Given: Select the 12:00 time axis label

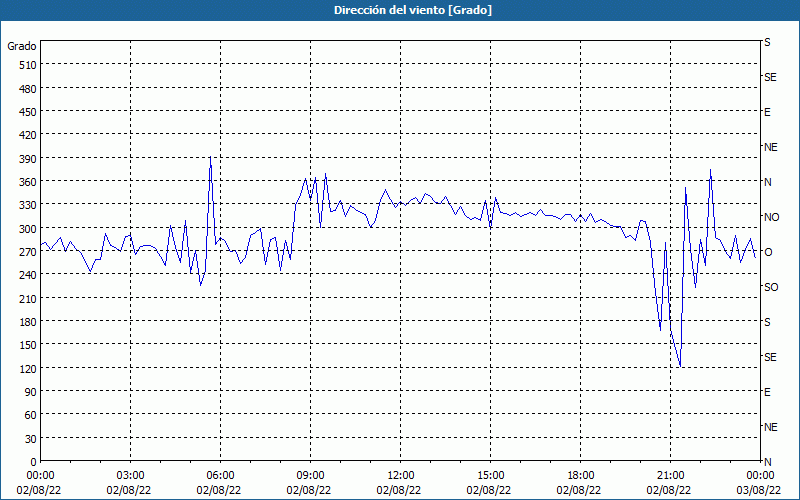Looking at the screenshot, I should click(x=401, y=476).
